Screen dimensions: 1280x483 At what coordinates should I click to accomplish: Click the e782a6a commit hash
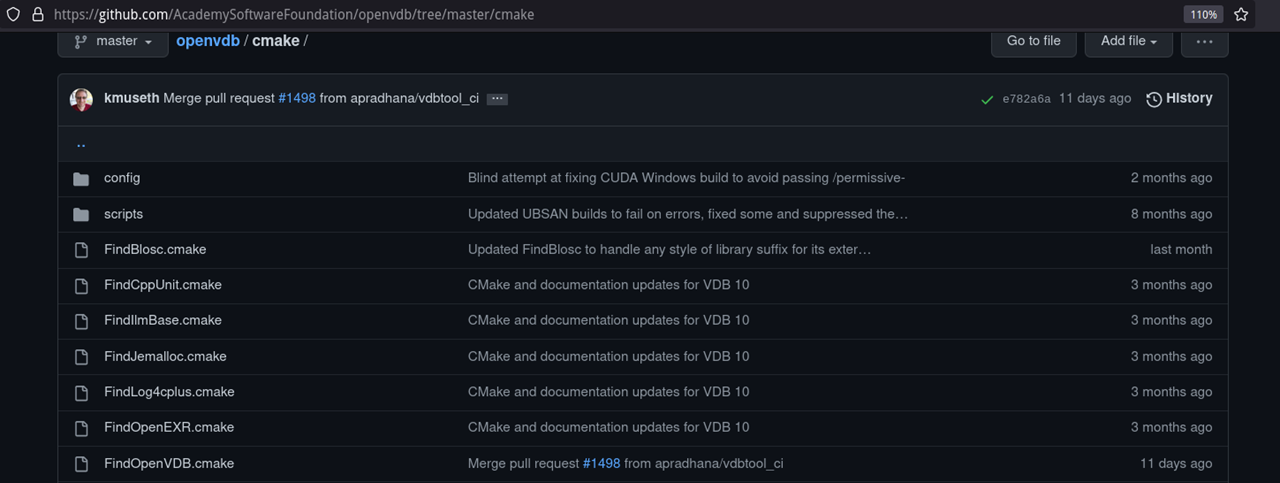coord(1026,99)
